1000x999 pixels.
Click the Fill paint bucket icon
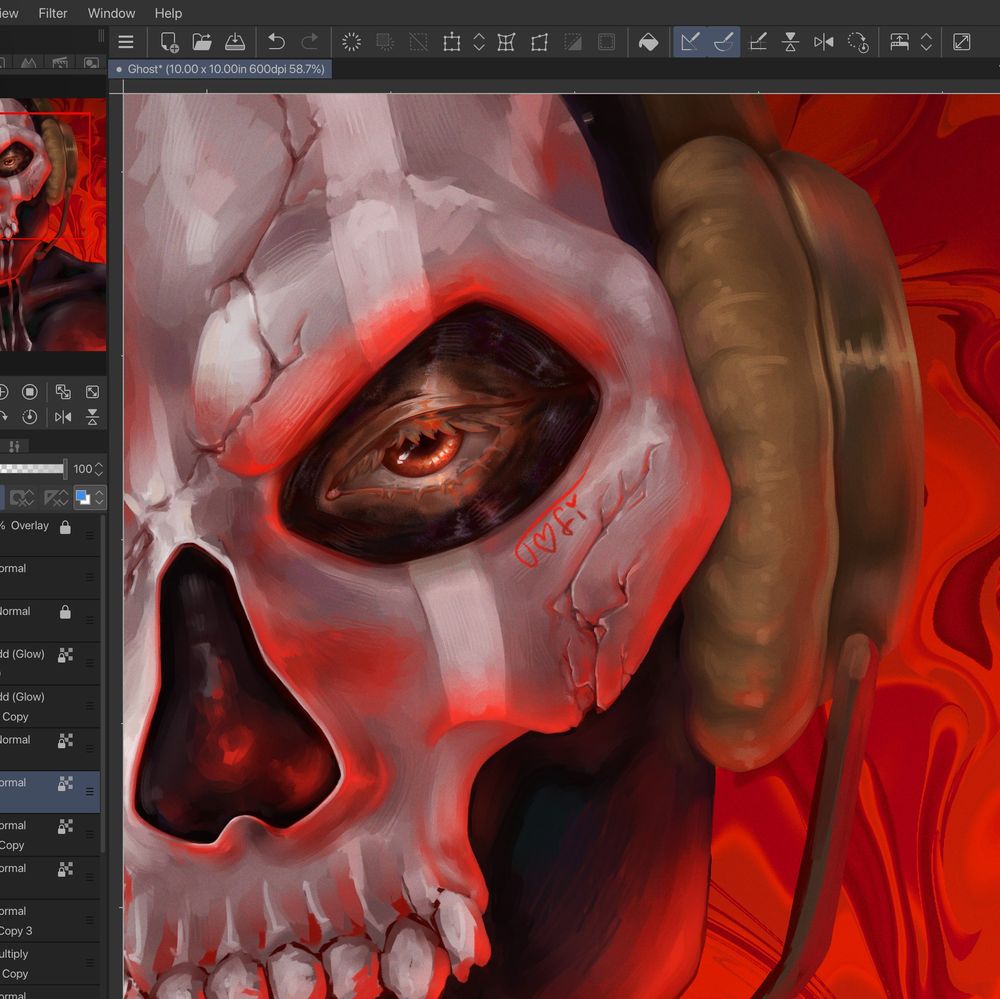(649, 42)
